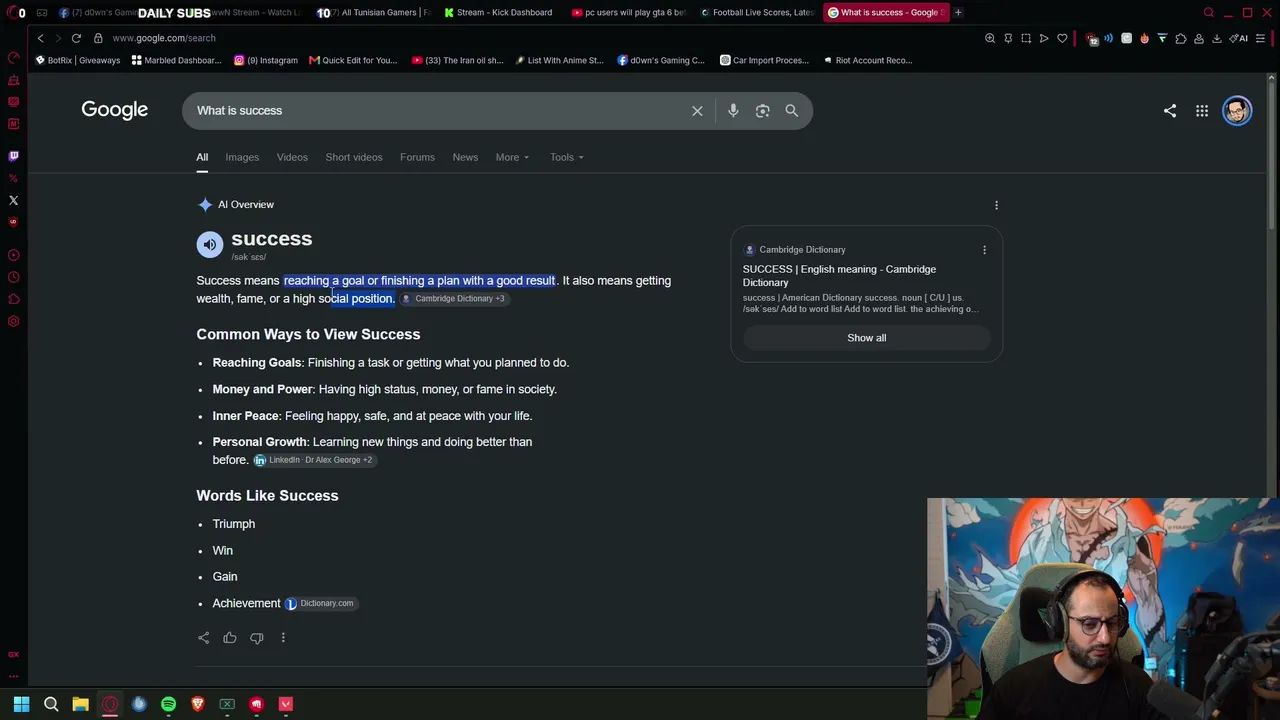Switch to Short videos tab
The height and width of the screenshot is (720, 1280).
[354, 157]
